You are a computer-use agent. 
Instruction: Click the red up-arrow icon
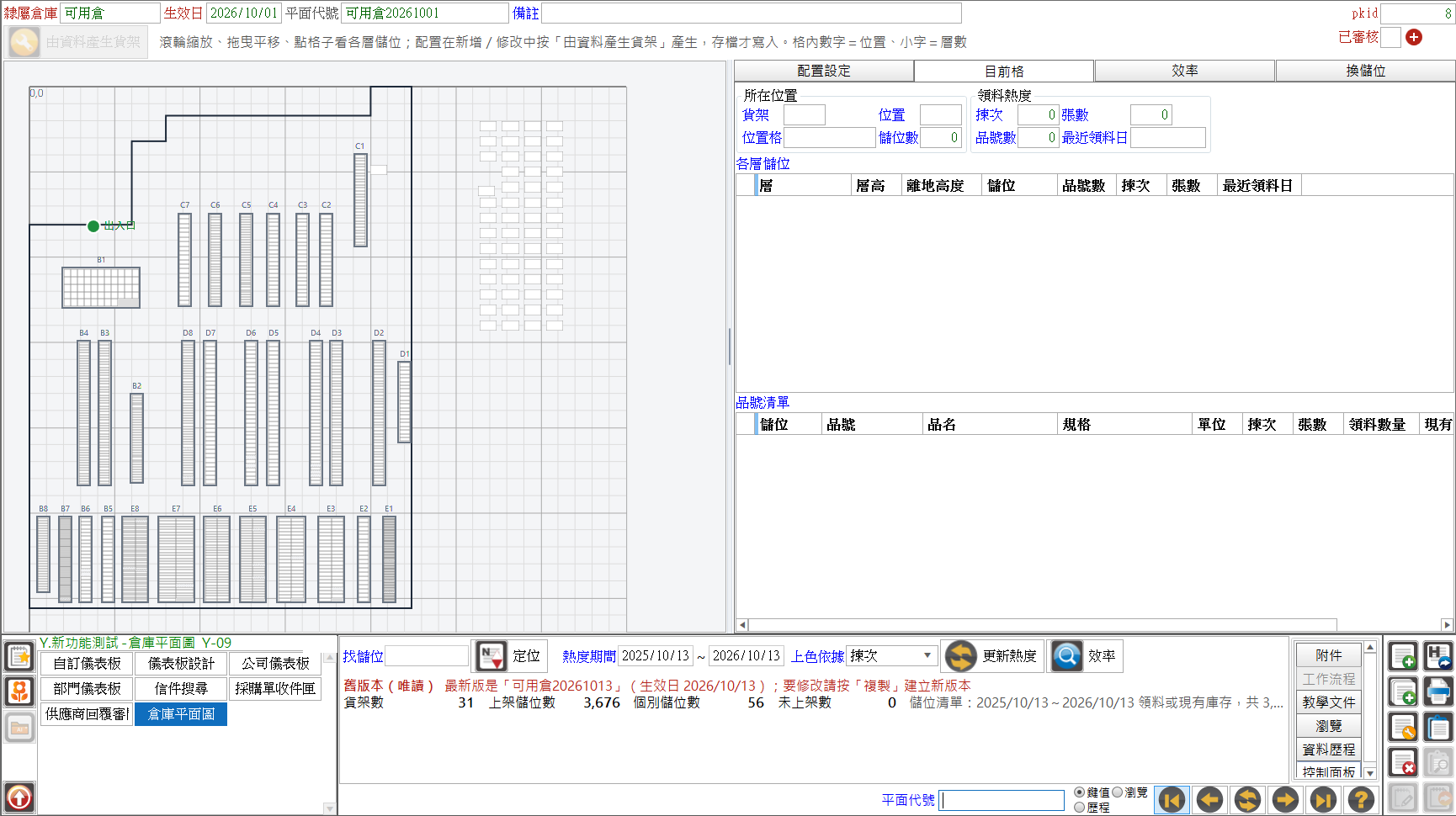pos(19,797)
